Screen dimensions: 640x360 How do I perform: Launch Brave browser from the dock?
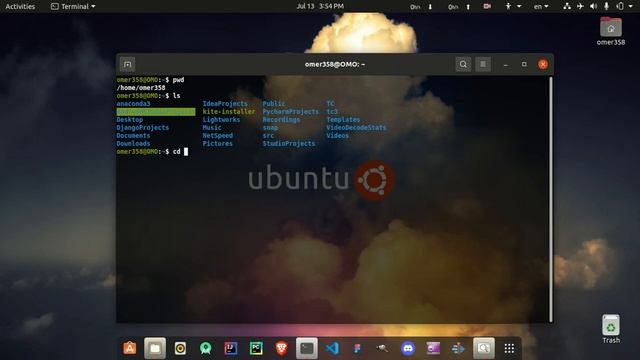[282, 348]
